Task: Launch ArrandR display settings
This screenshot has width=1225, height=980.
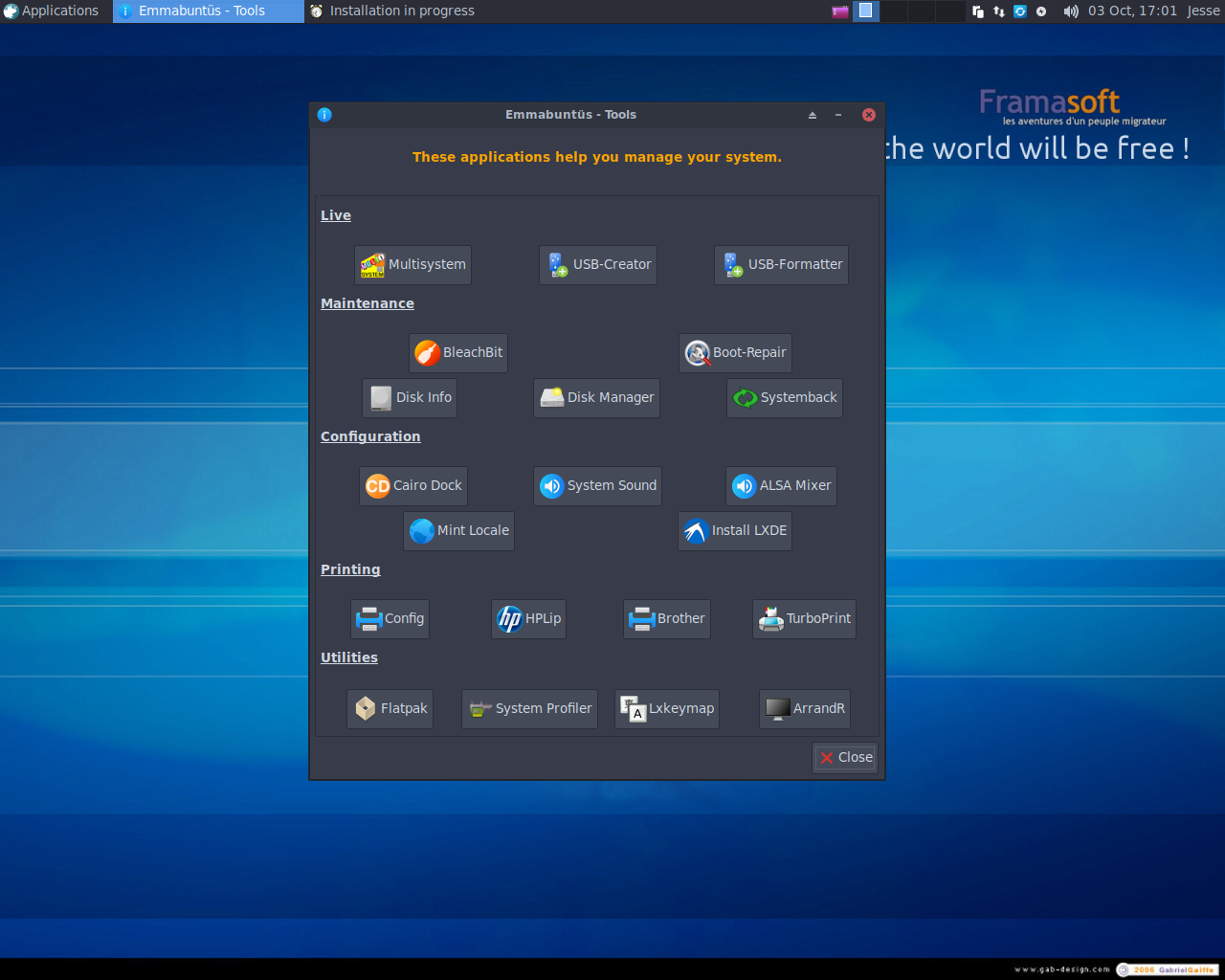Action: [x=805, y=709]
